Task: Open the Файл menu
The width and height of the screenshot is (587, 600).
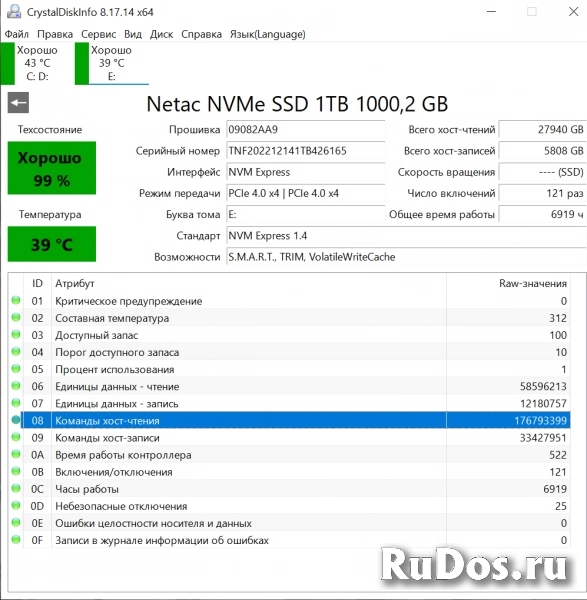Action: [x=16, y=34]
